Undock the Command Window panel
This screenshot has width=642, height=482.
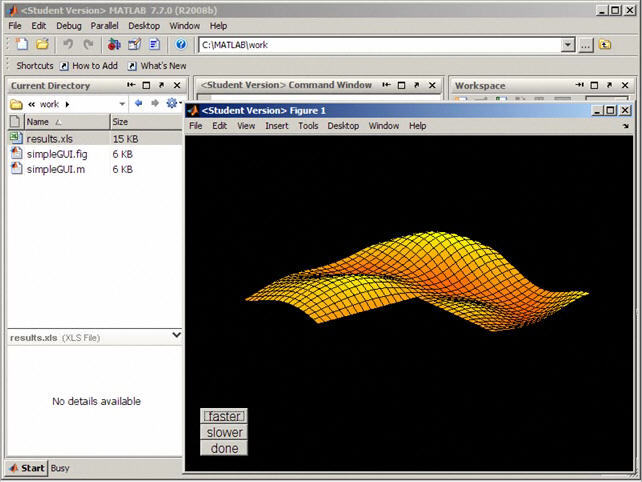(x=416, y=85)
